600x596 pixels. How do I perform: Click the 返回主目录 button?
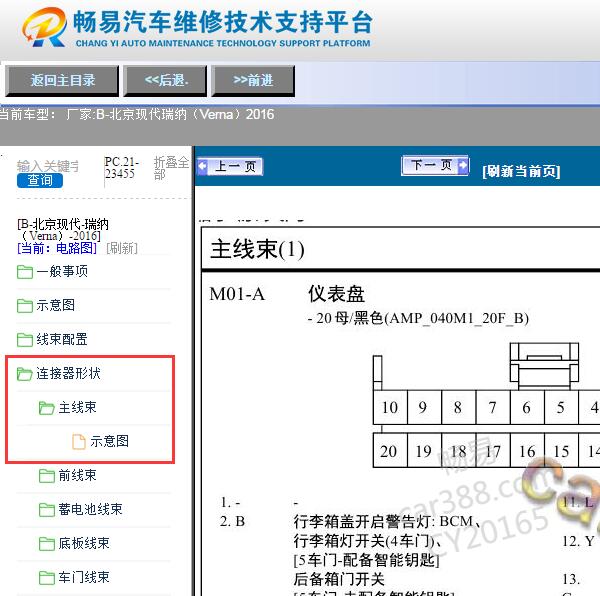62,80
